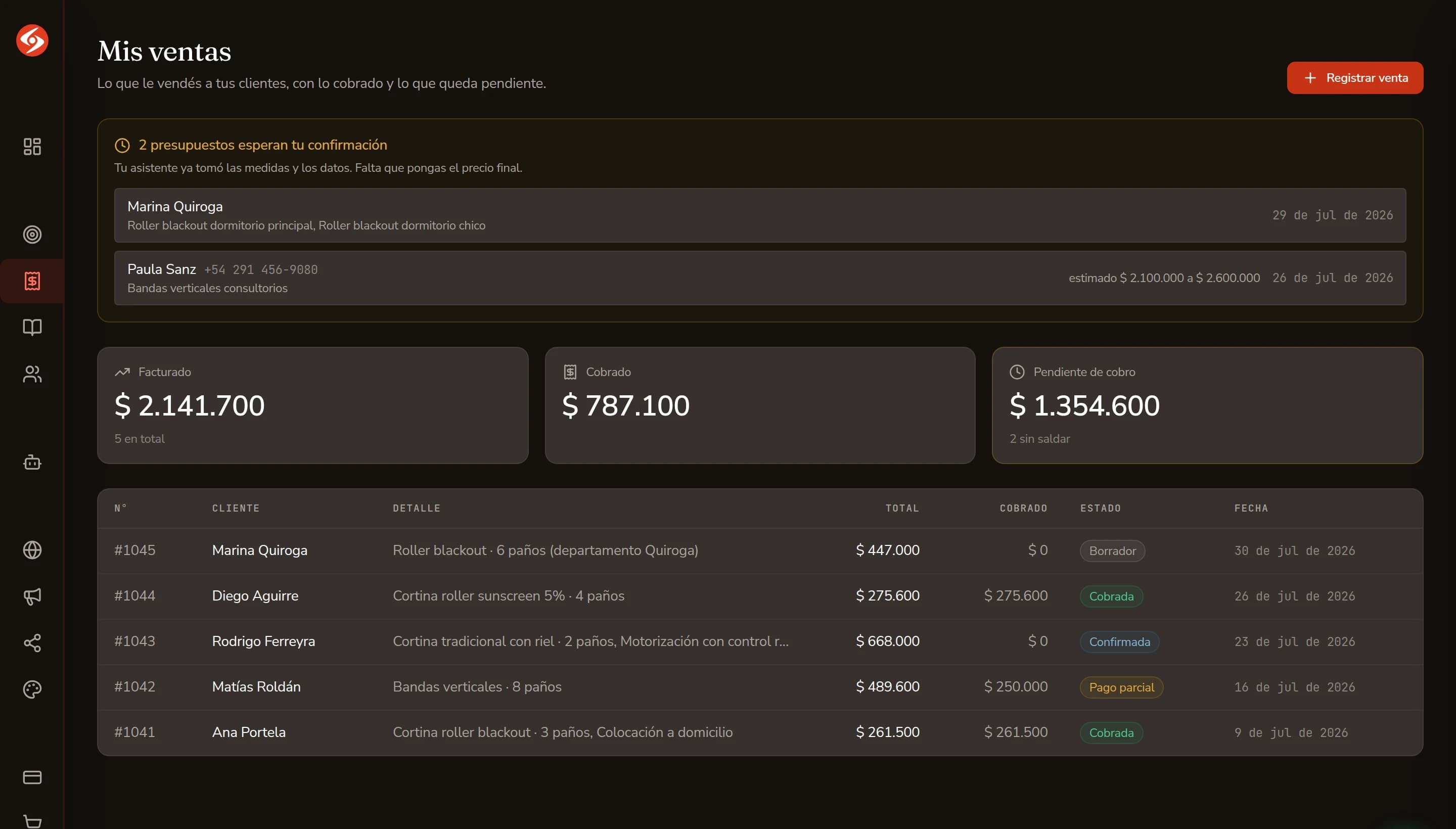The width and height of the screenshot is (1456, 829).
Task: Open sale number #1045
Action: [135, 550]
